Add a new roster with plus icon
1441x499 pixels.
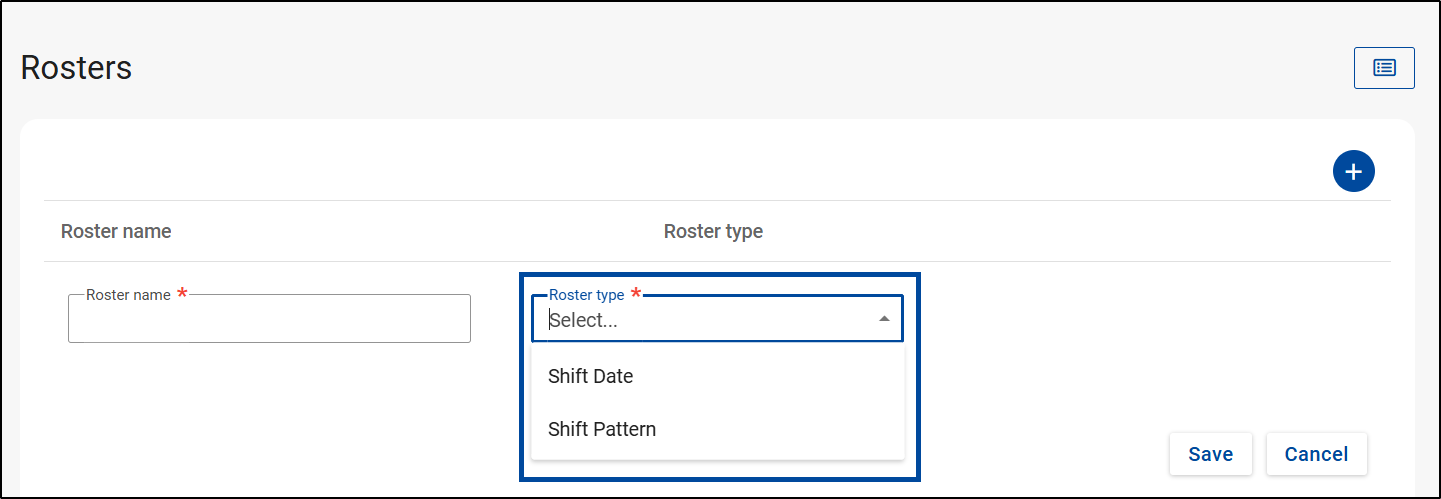click(1354, 172)
